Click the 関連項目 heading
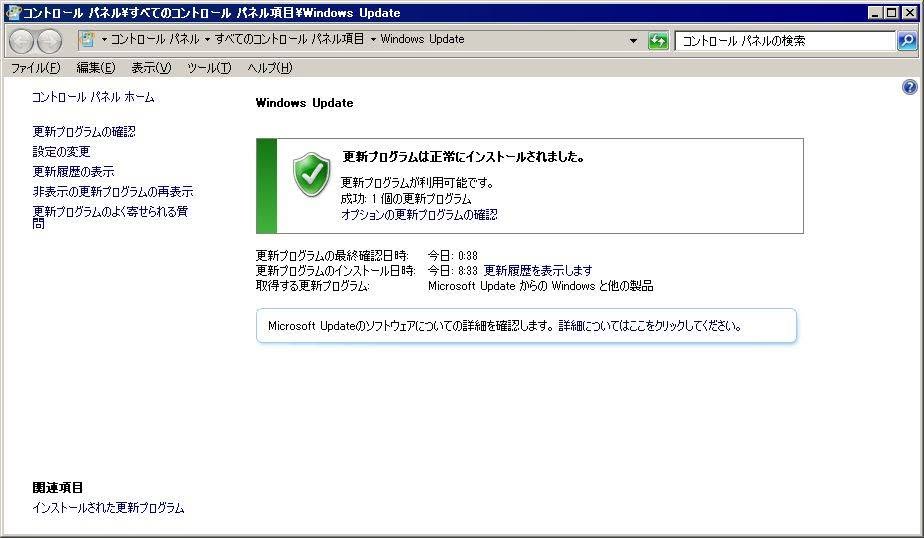Viewport: 924px width, 538px height. [57, 487]
